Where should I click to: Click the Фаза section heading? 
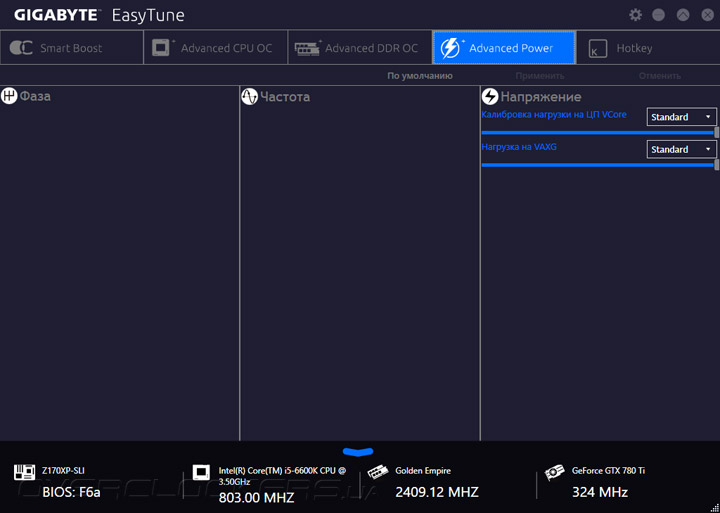[x=35, y=96]
